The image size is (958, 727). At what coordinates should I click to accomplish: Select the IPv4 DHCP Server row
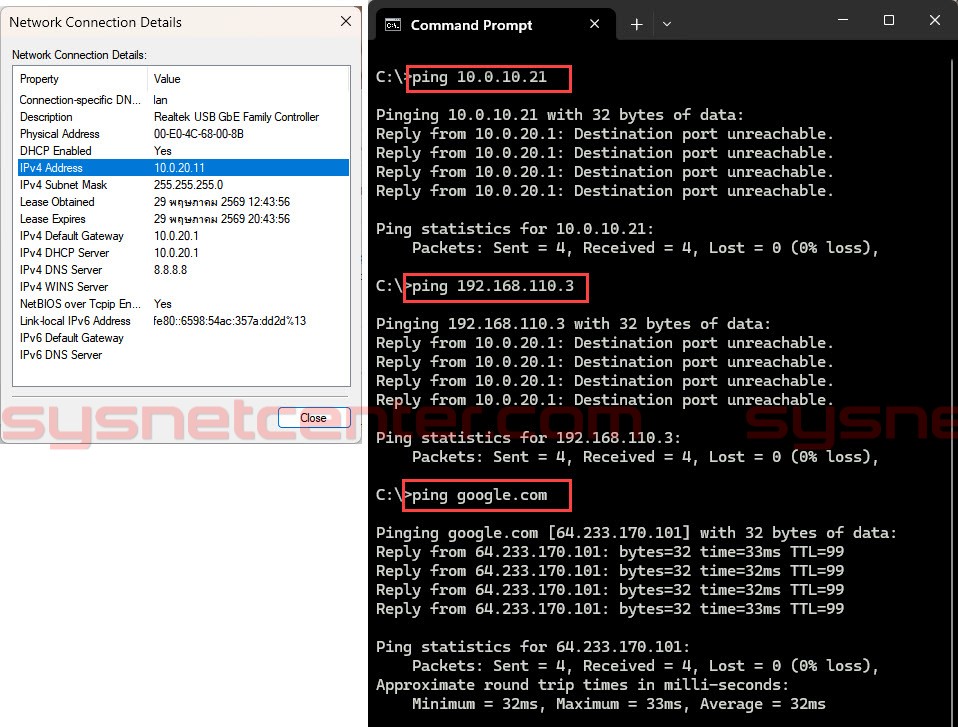coord(183,253)
